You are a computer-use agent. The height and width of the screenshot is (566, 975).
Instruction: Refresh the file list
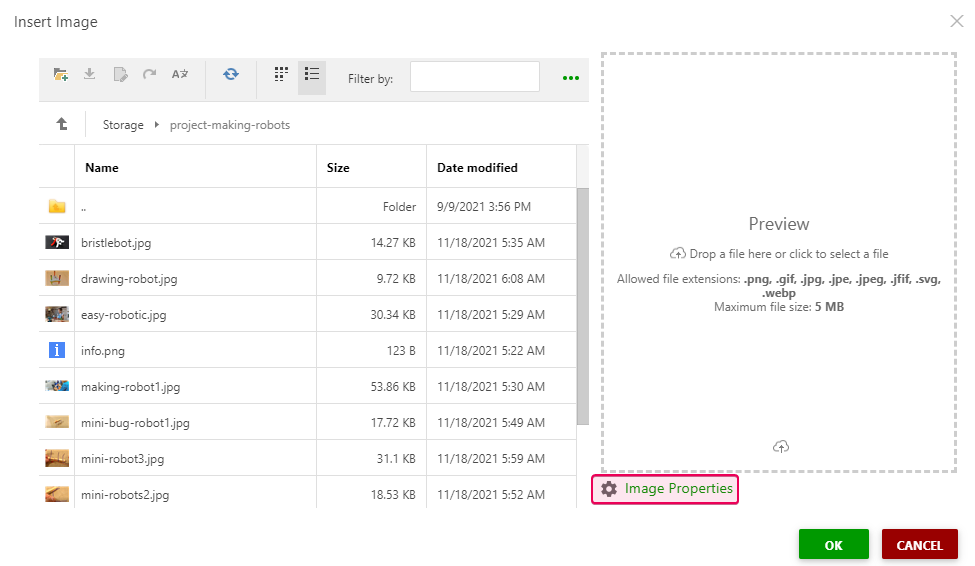[x=231, y=75]
